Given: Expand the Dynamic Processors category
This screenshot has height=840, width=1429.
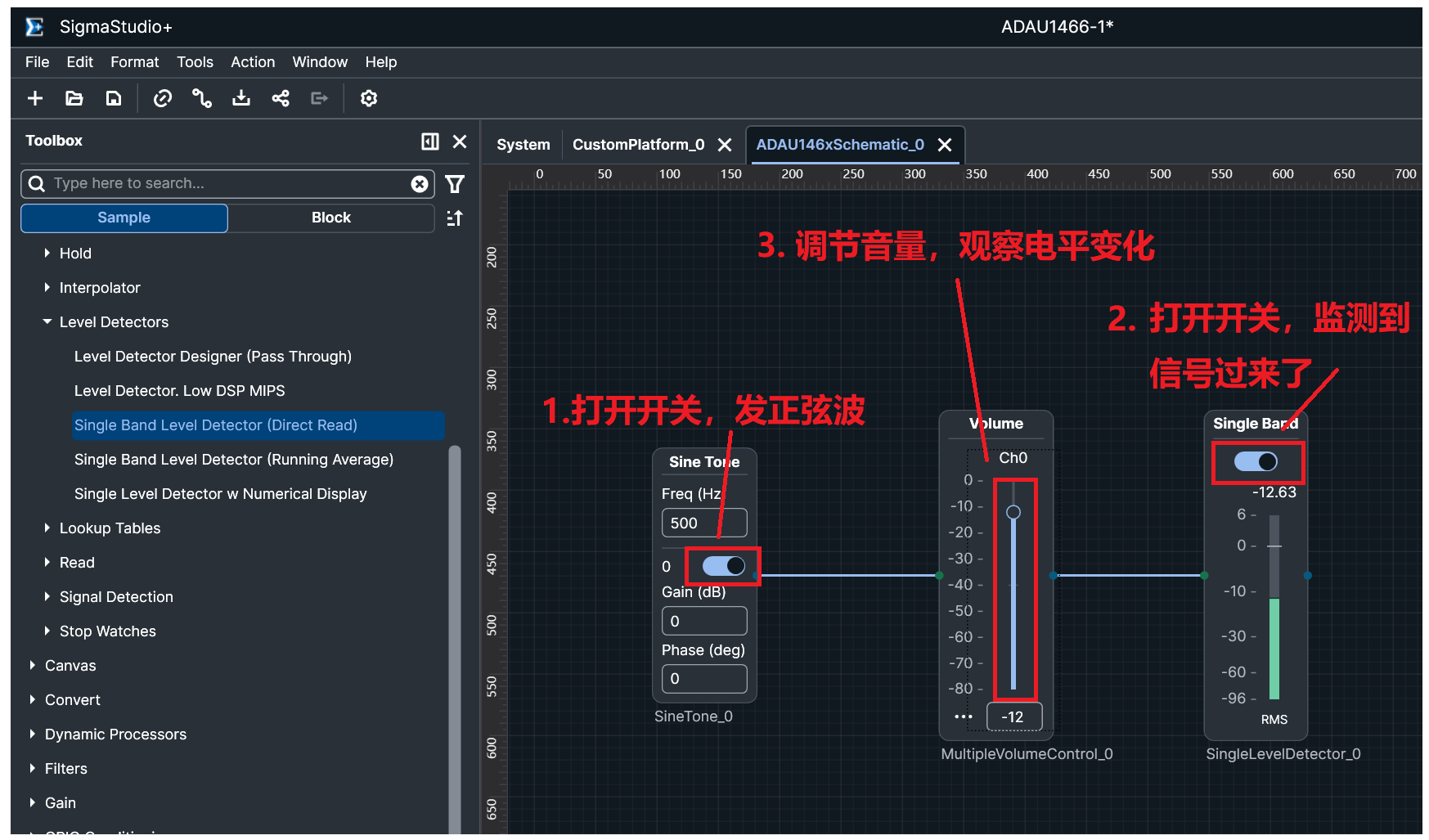Looking at the screenshot, I should [32, 734].
